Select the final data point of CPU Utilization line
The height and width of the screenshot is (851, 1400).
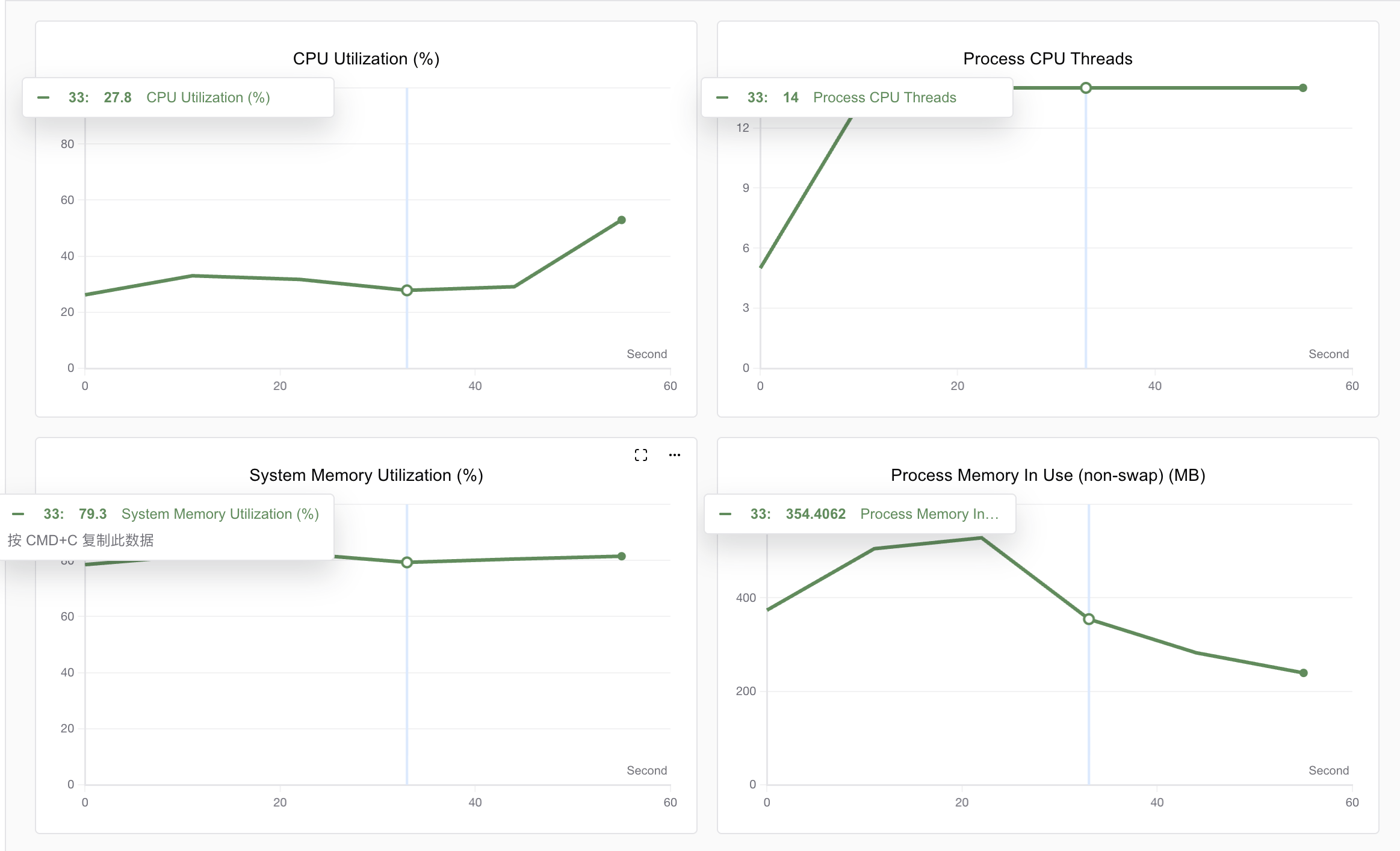tap(622, 220)
